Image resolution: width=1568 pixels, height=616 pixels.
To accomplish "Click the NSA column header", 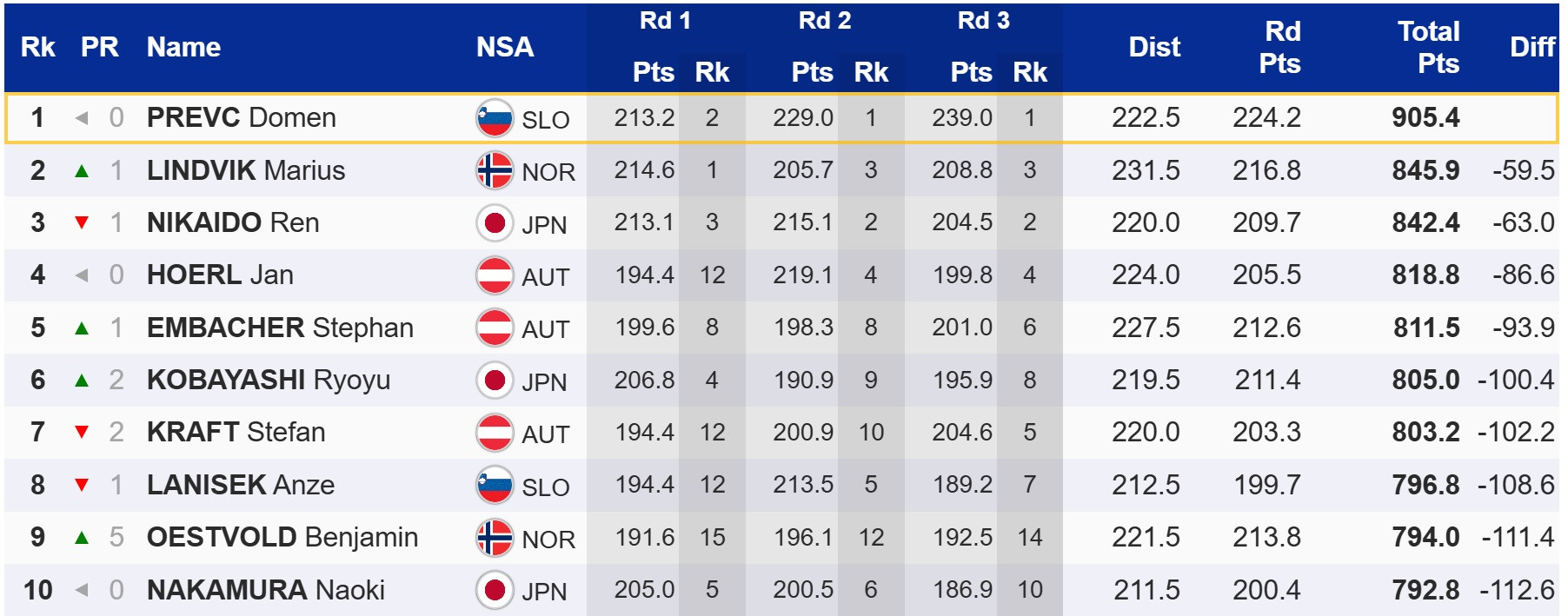I will click(504, 47).
